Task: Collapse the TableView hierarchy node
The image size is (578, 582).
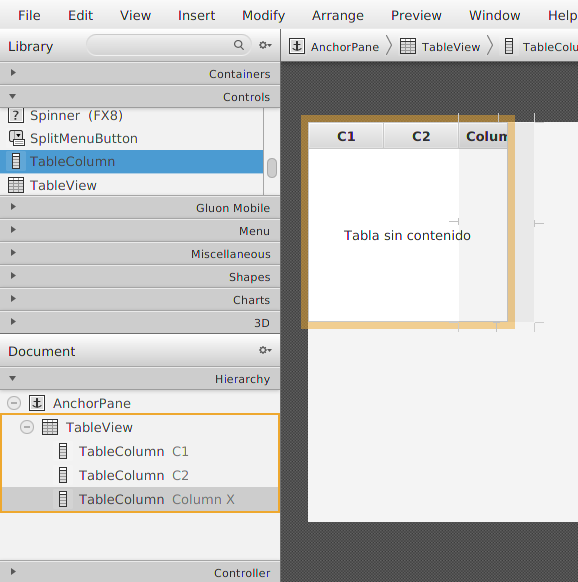Action: click(27, 427)
